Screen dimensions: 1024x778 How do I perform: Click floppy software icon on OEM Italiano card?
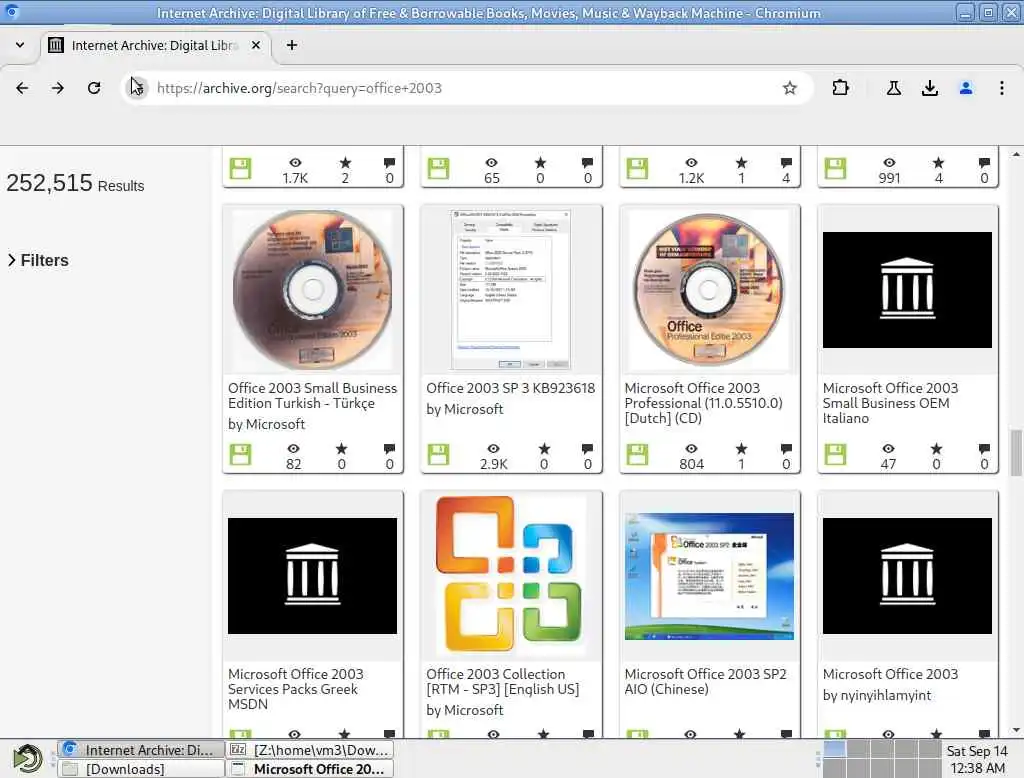click(835, 454)
